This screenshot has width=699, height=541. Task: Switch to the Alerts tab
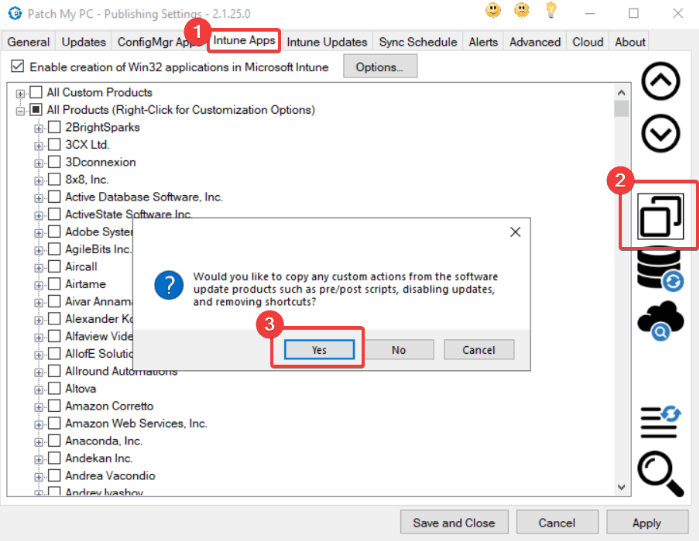point(483,42)
